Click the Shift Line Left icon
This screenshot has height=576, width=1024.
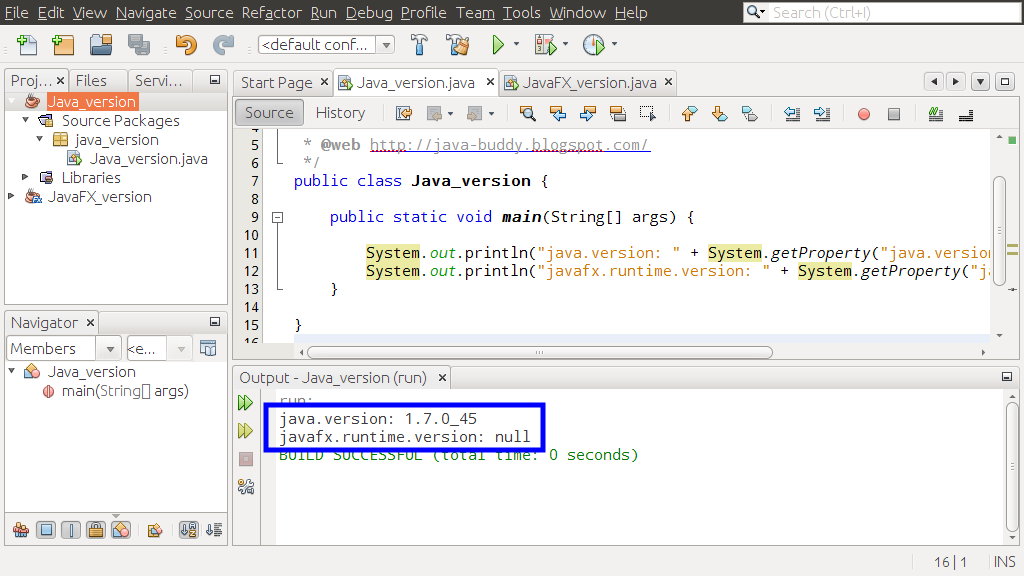click(792, 114)
